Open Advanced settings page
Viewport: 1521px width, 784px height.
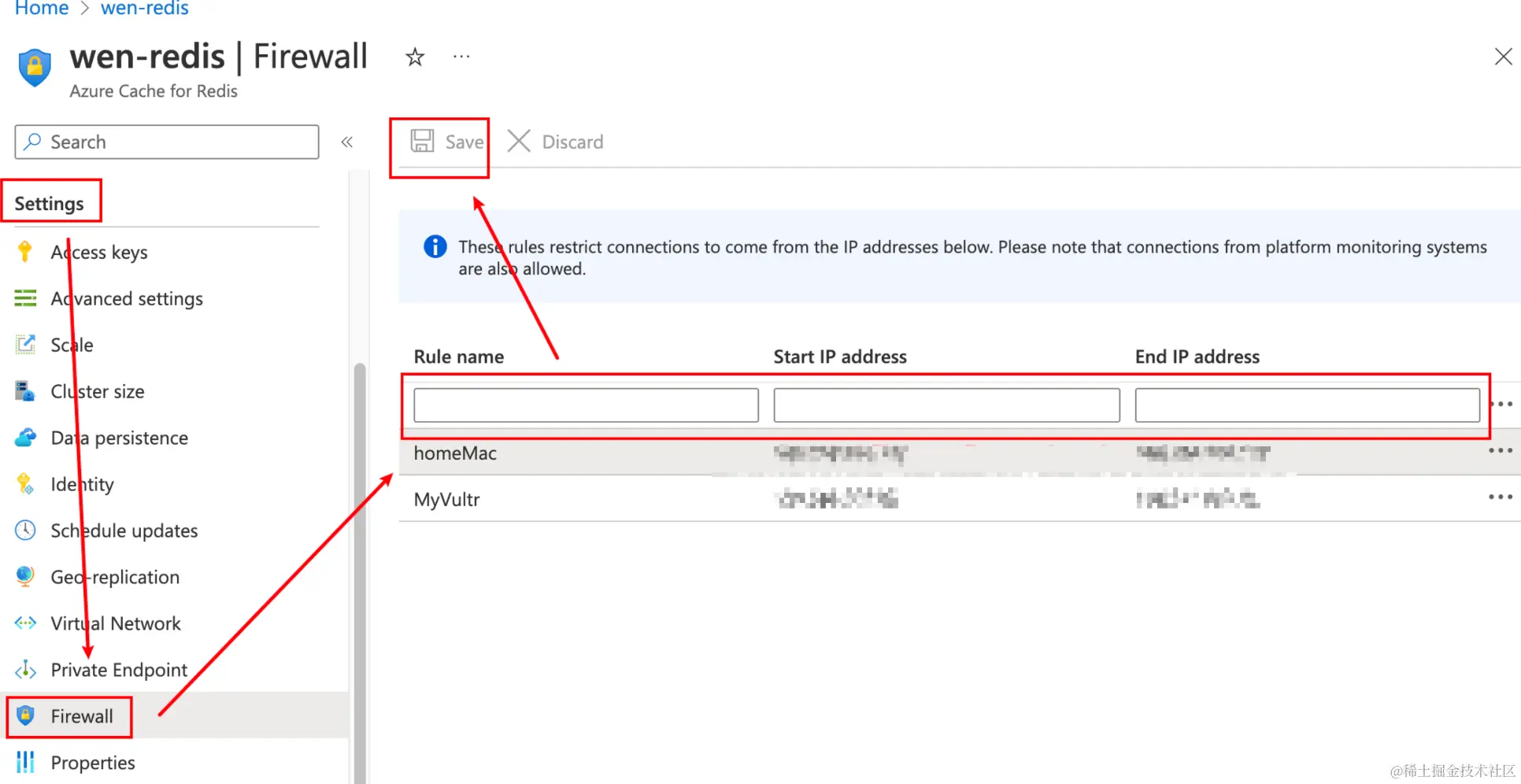click(127, 298)
